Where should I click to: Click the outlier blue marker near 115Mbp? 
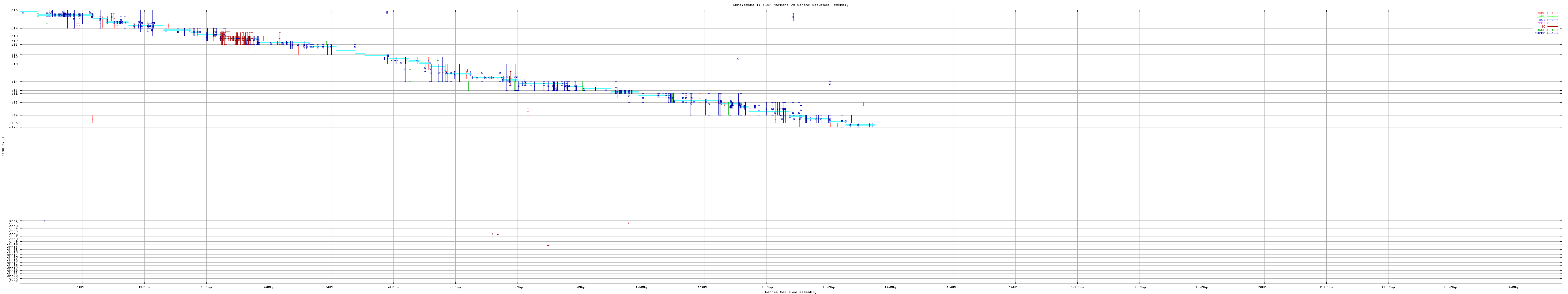tap(738, 58)
